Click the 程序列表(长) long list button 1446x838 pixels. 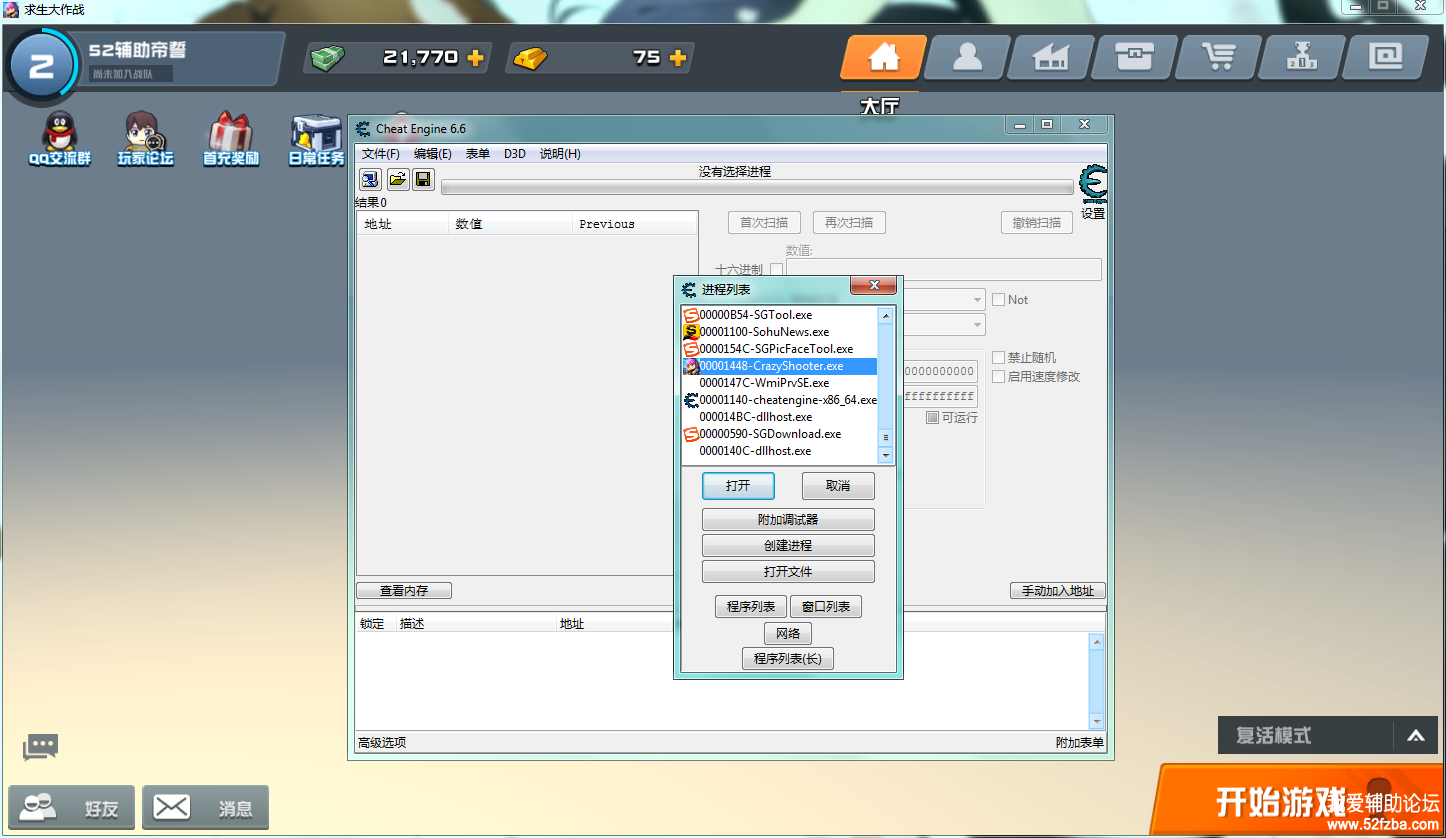click(x=788, y=659)
